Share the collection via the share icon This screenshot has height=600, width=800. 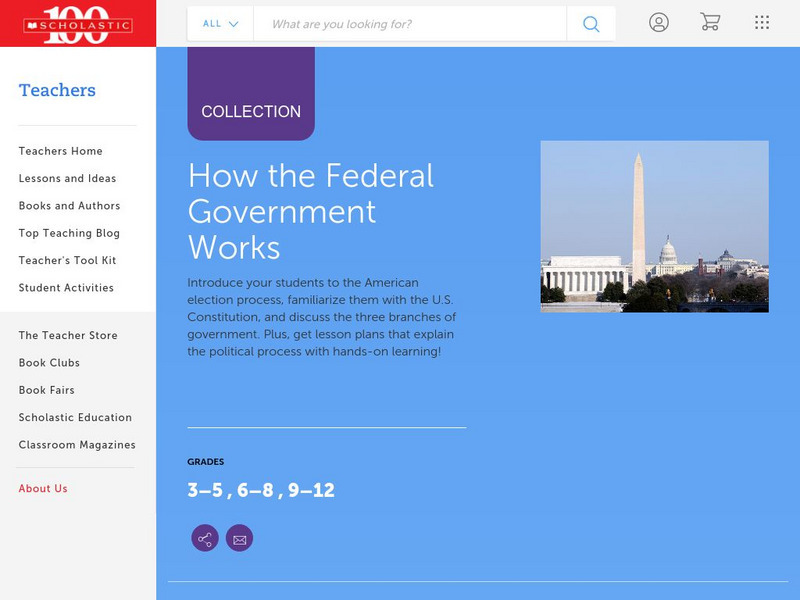pyautogui.click(x=203, y=538)
